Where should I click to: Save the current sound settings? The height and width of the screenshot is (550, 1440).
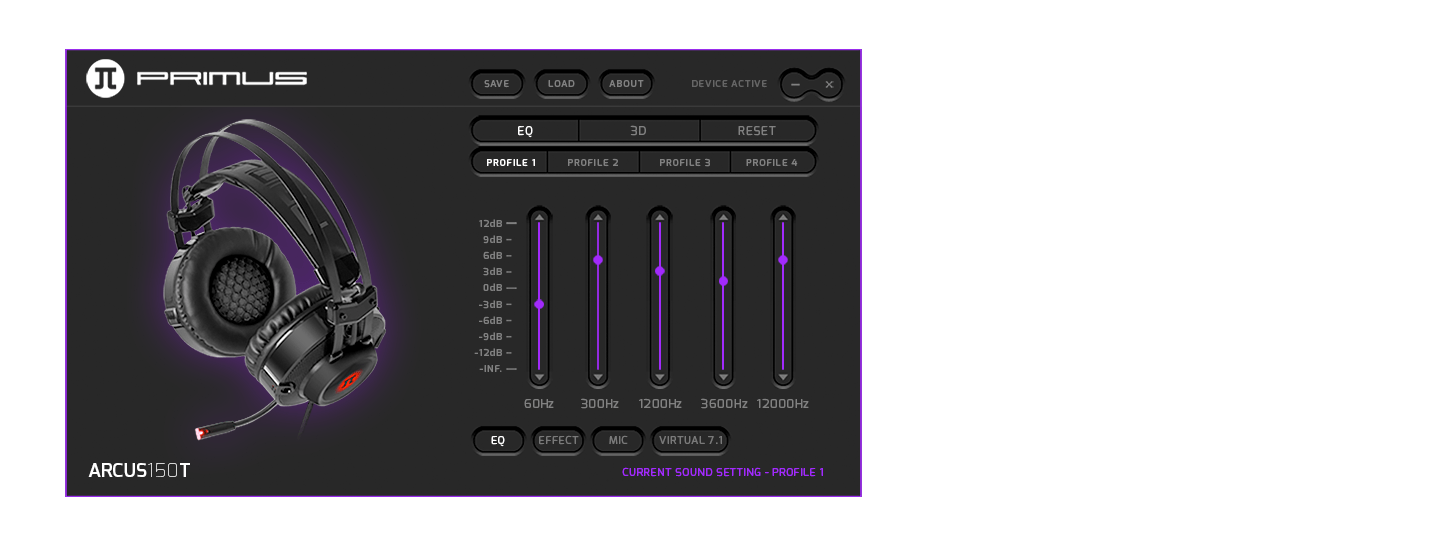(497, 84)
